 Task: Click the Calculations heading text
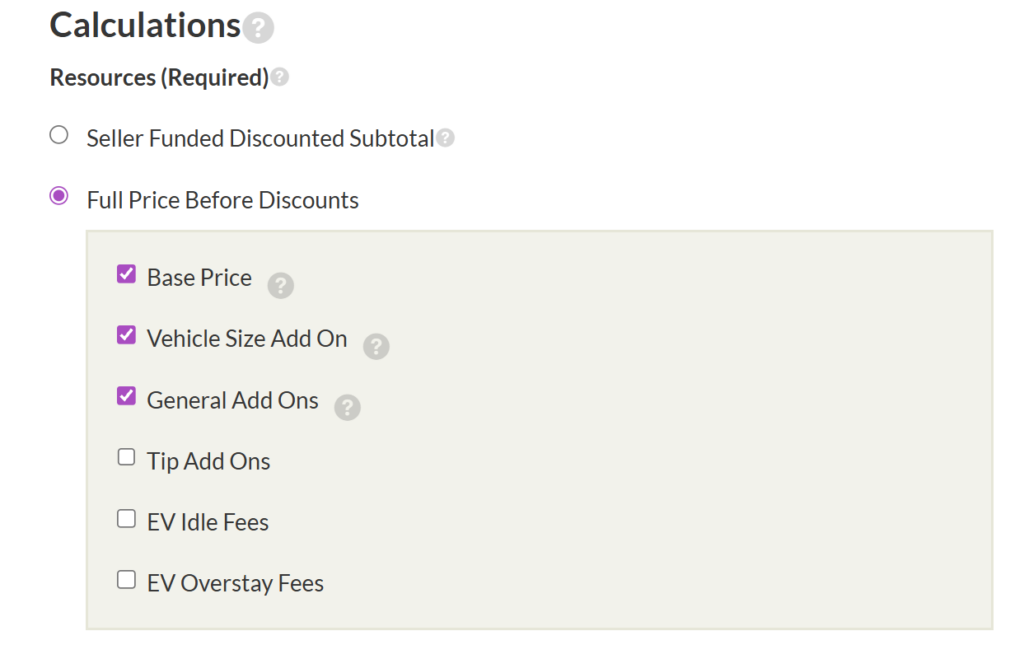[145, 25]
